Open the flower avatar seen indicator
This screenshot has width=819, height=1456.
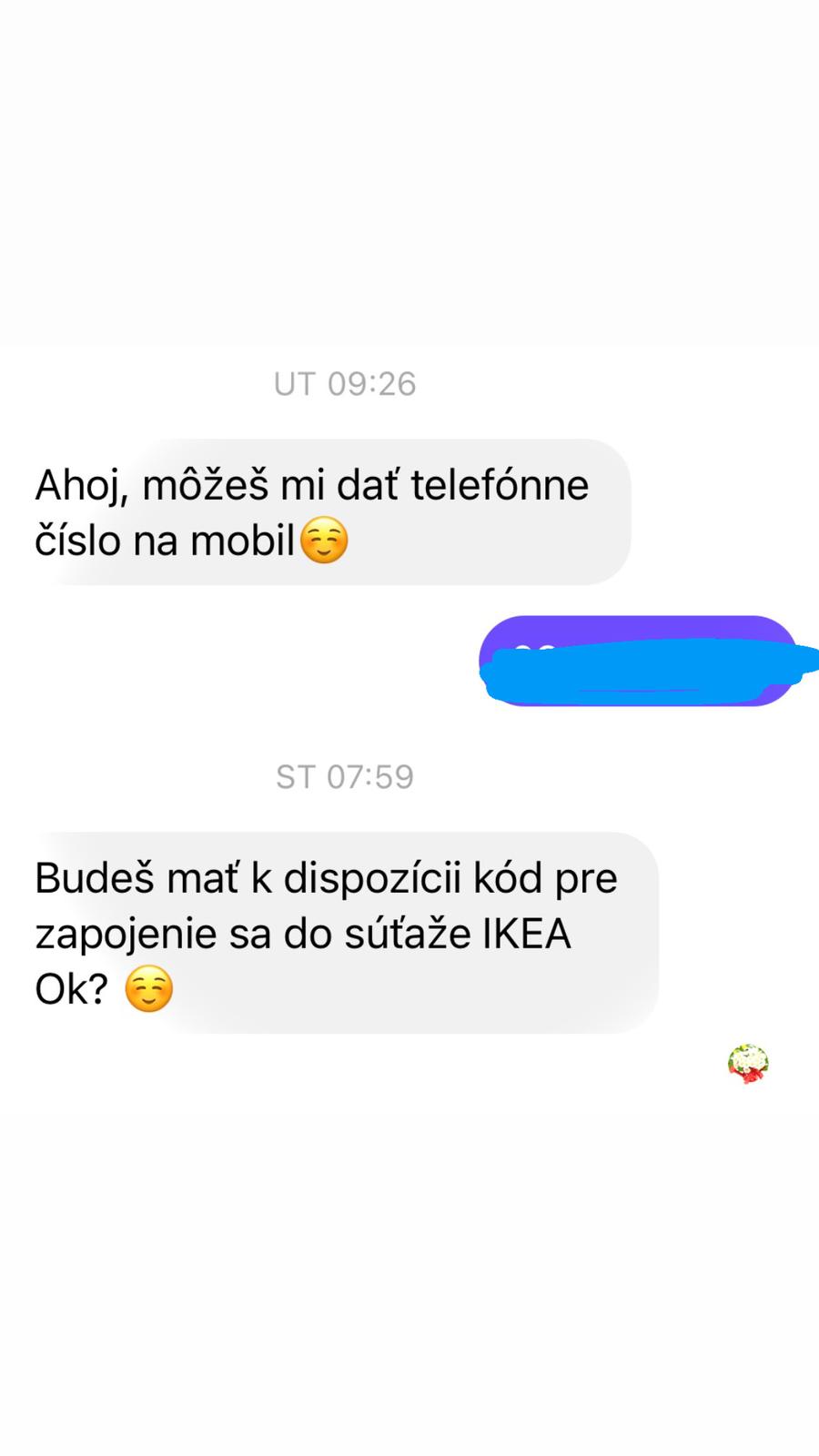(x=748, y=1064)
